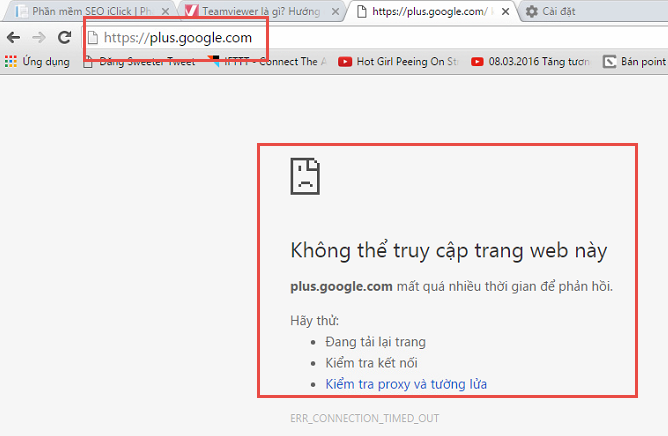Select the https://plus.google.com/ tab

point(430,12)
